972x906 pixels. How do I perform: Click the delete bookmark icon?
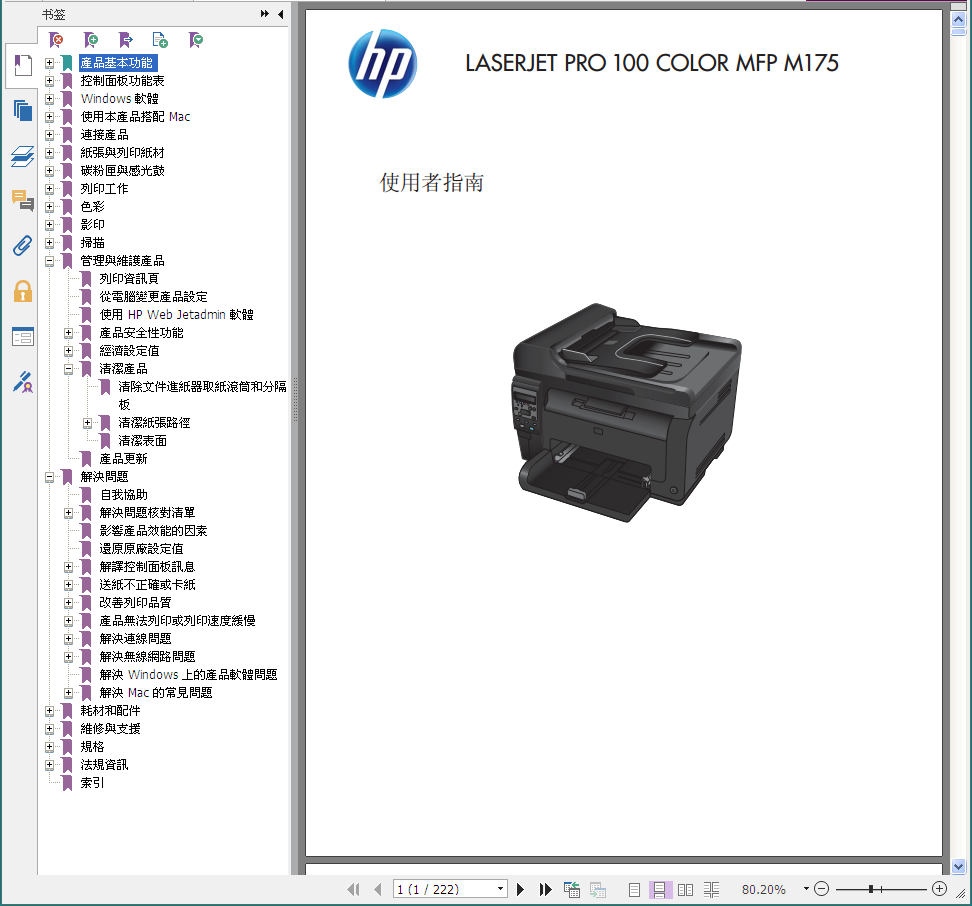(56, 40)
